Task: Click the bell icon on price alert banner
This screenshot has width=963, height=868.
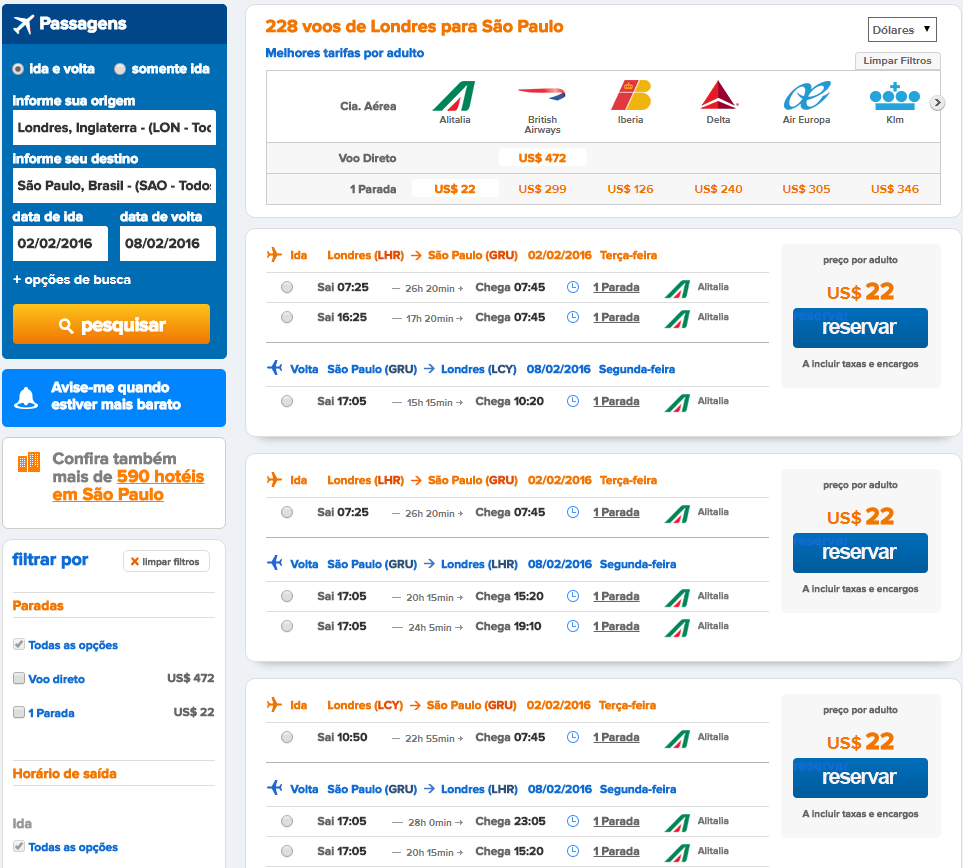Action: (26, 398)
